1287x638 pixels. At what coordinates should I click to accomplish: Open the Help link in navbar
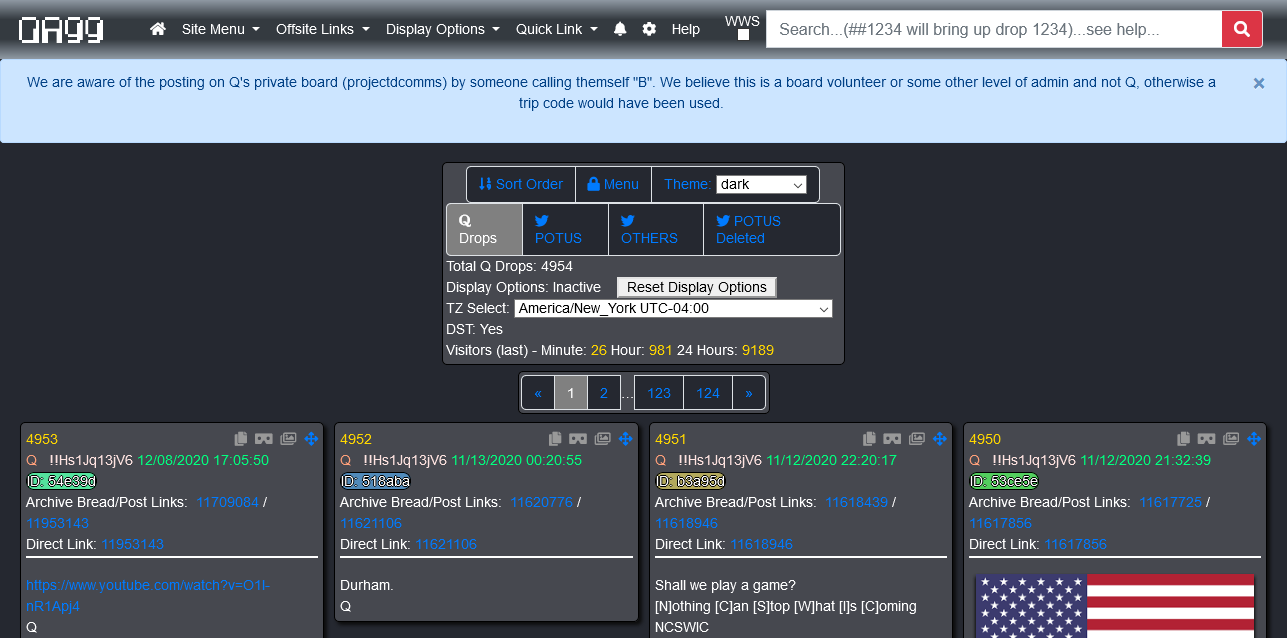(686, 29)
